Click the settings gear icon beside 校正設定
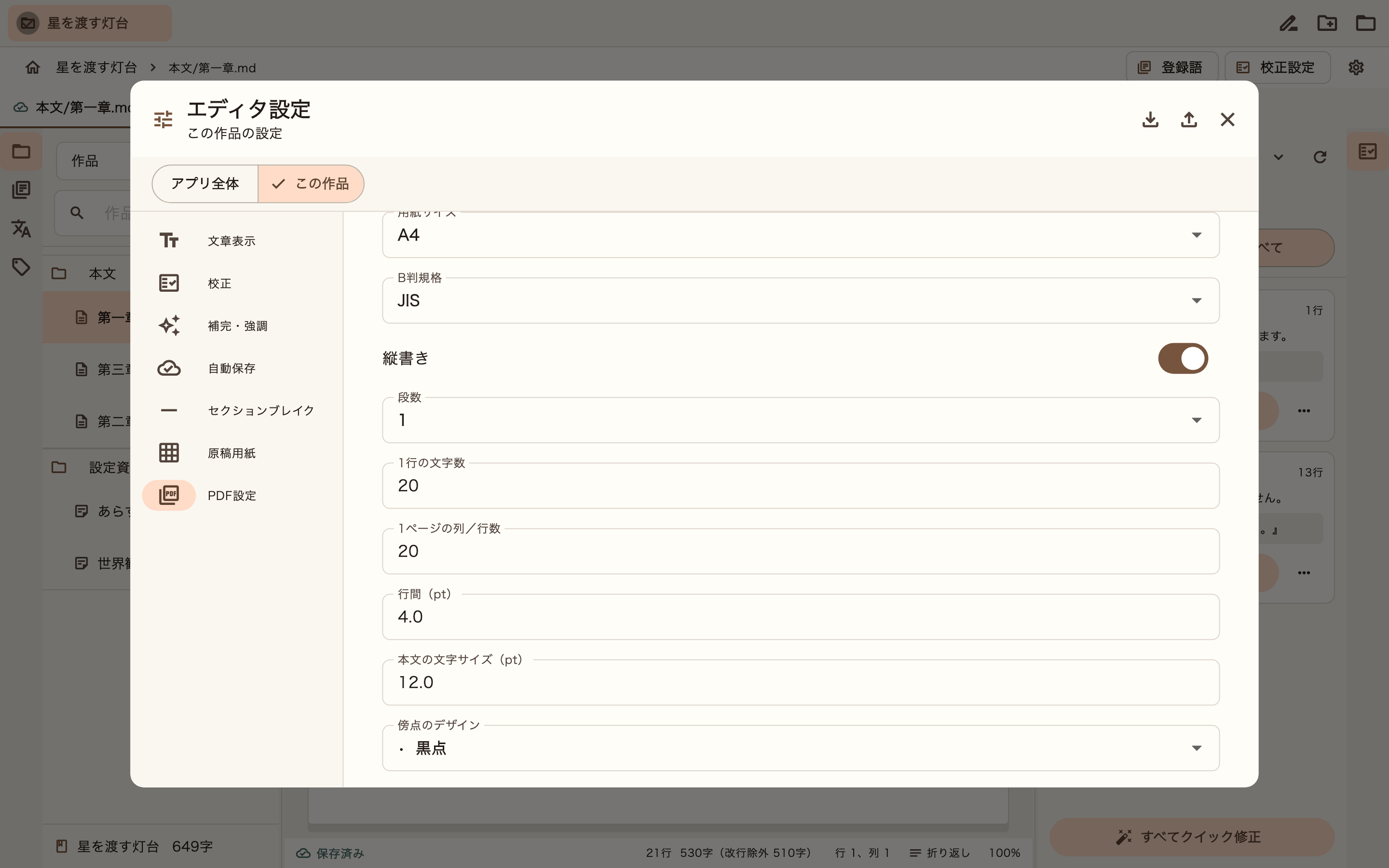Image resolution: width=1389 pixels, height=868 pixels. pyautogui.click(x=1356, y=68)
